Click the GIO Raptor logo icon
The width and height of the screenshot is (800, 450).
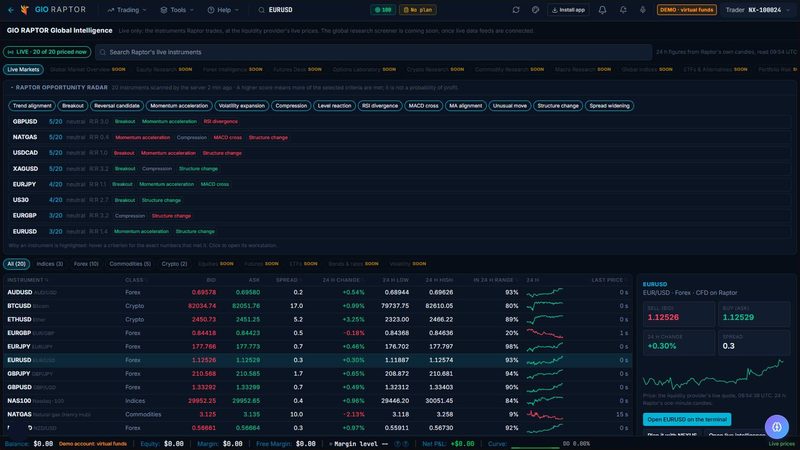[24, 10]
